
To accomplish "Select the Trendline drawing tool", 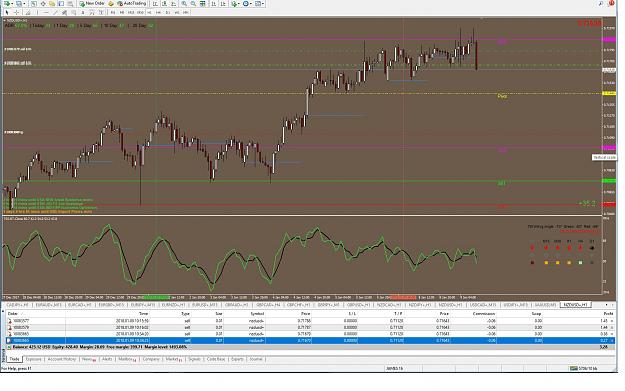I will [56, 12].
